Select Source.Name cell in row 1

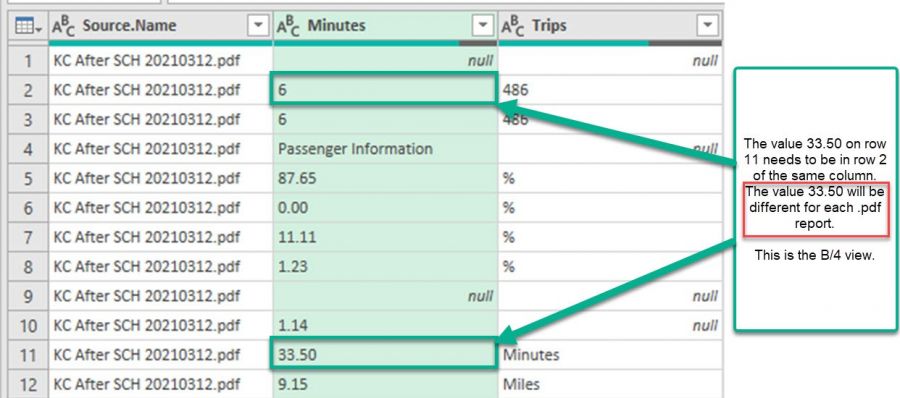[161, 61]
